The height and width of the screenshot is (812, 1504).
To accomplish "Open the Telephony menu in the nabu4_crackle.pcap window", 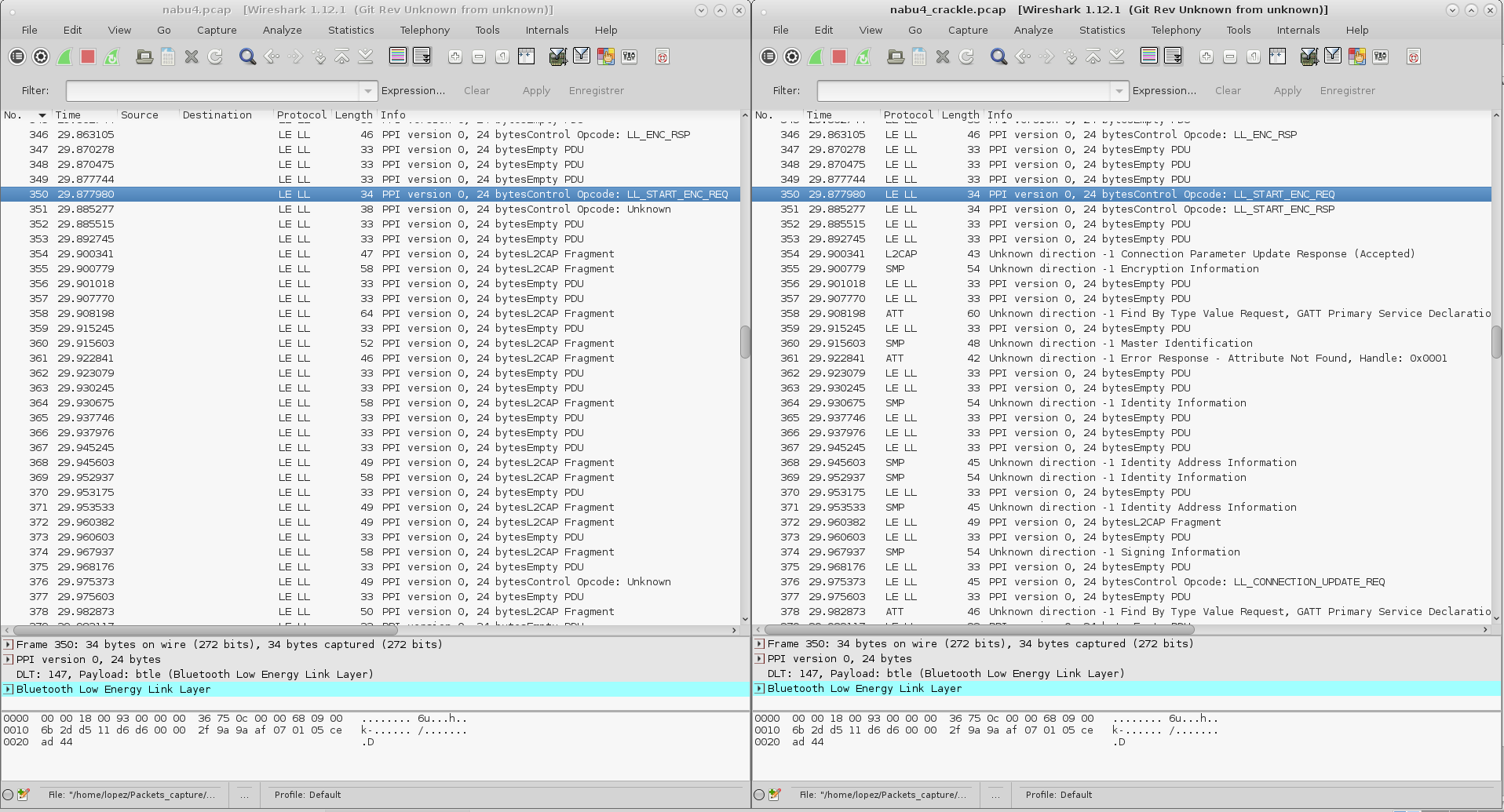I will click(x=1175, y=30).
